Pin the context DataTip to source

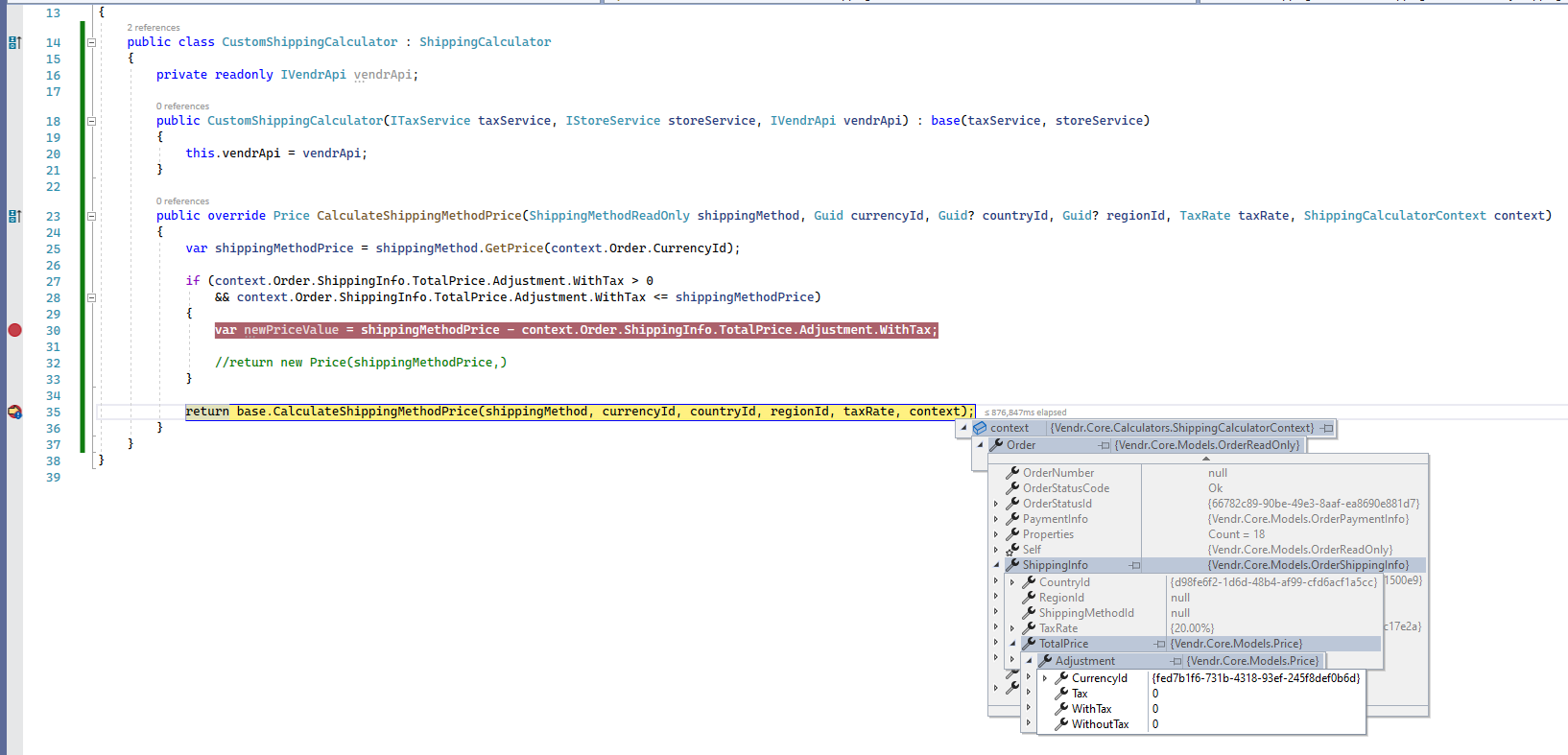point(1327,428)
